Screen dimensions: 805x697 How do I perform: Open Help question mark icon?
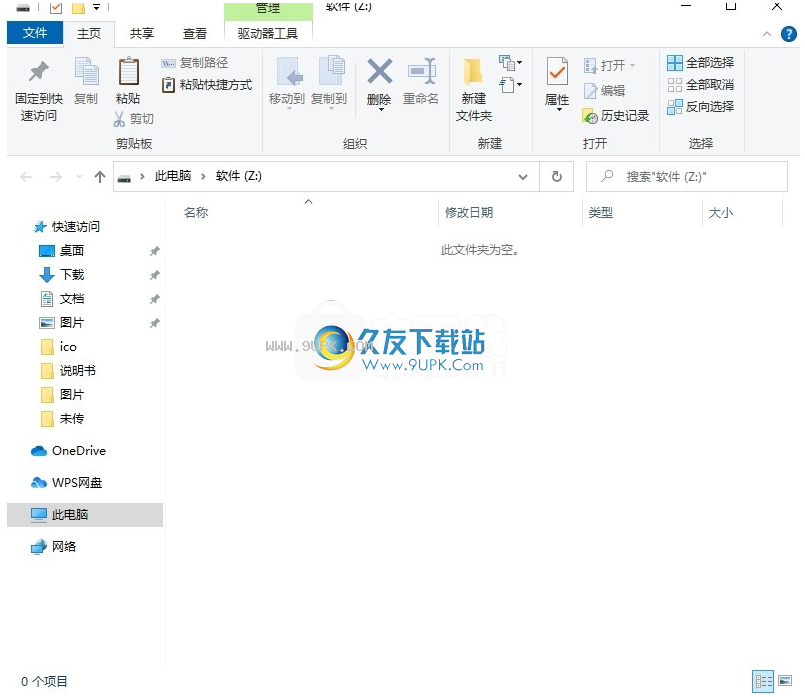[x=789, y=34]
